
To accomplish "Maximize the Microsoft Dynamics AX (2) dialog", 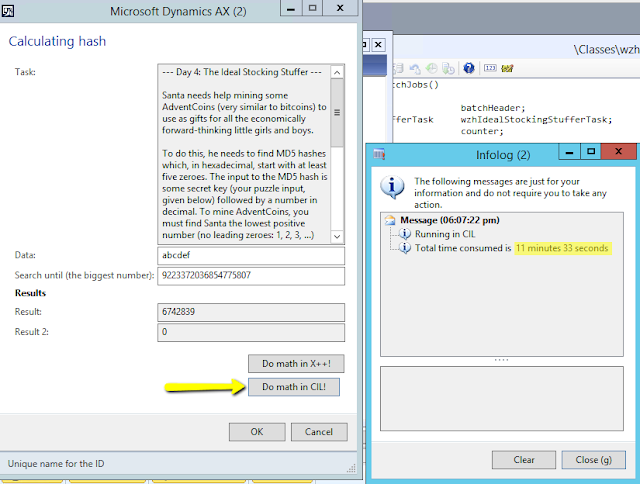I will [x=312, y=8].
